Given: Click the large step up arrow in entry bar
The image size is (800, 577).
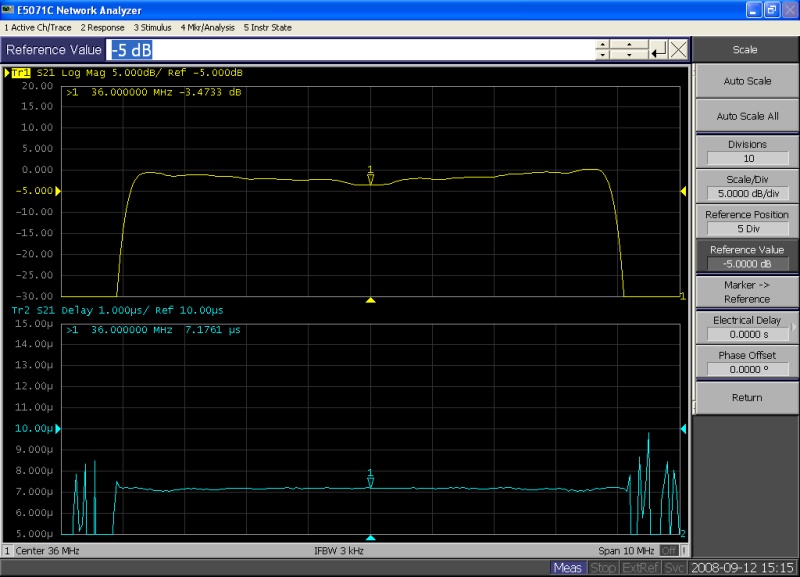Looking at the screenshot, I should click(x=629, y=45).
